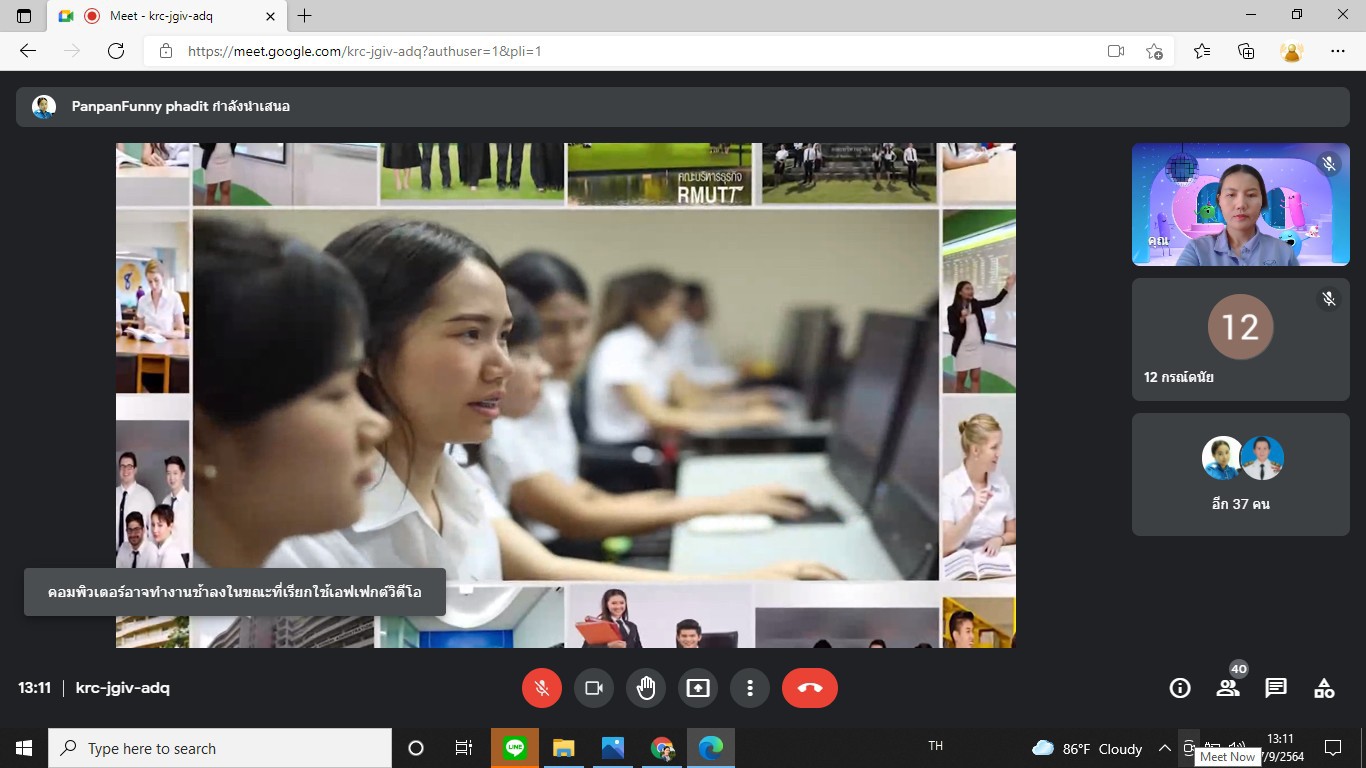Image resolution: width=1366 pixels, height=768 pixels.
Task: Click the shared presentation video area
Action: click(566, 395)
